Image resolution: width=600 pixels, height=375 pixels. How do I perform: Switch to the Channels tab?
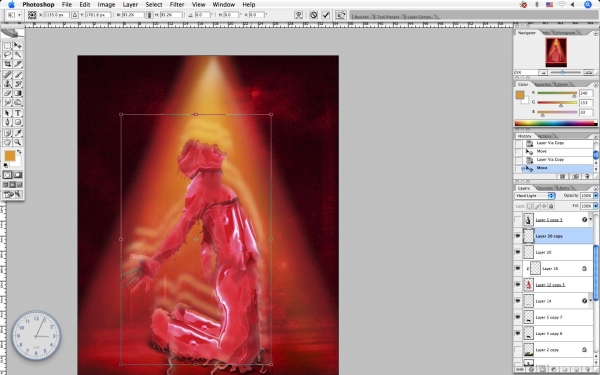[x=545, y=188]
